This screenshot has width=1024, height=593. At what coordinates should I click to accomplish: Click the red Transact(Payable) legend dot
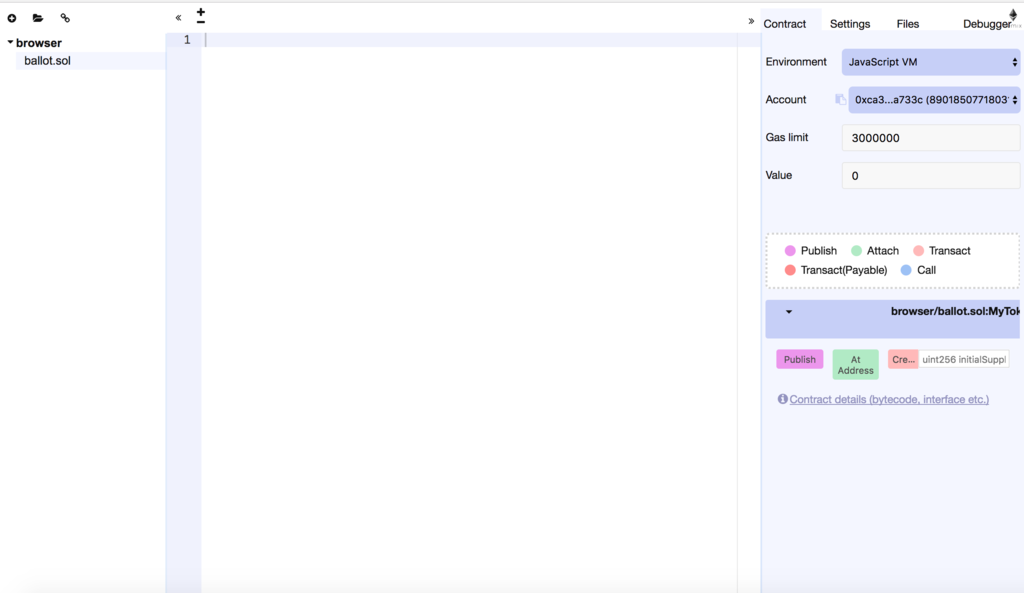pos(790,270)
